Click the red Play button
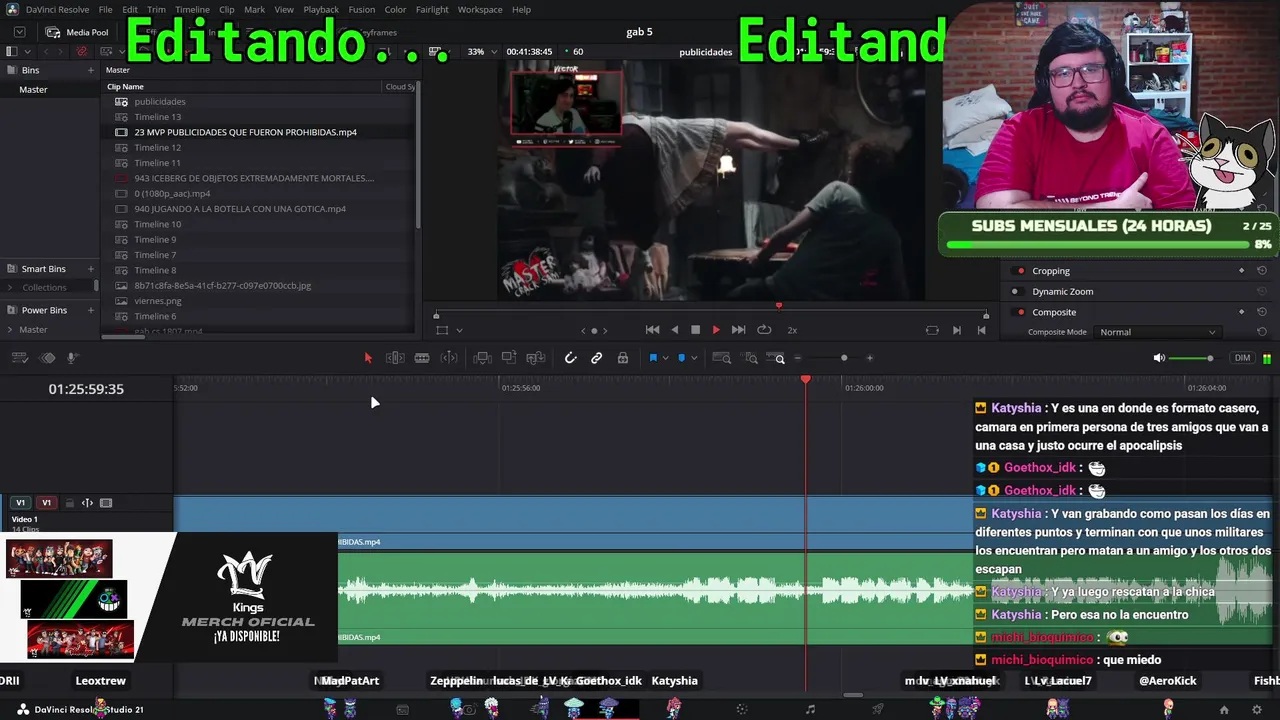This screenshot has height=720, width=1280. click(716, 330)
